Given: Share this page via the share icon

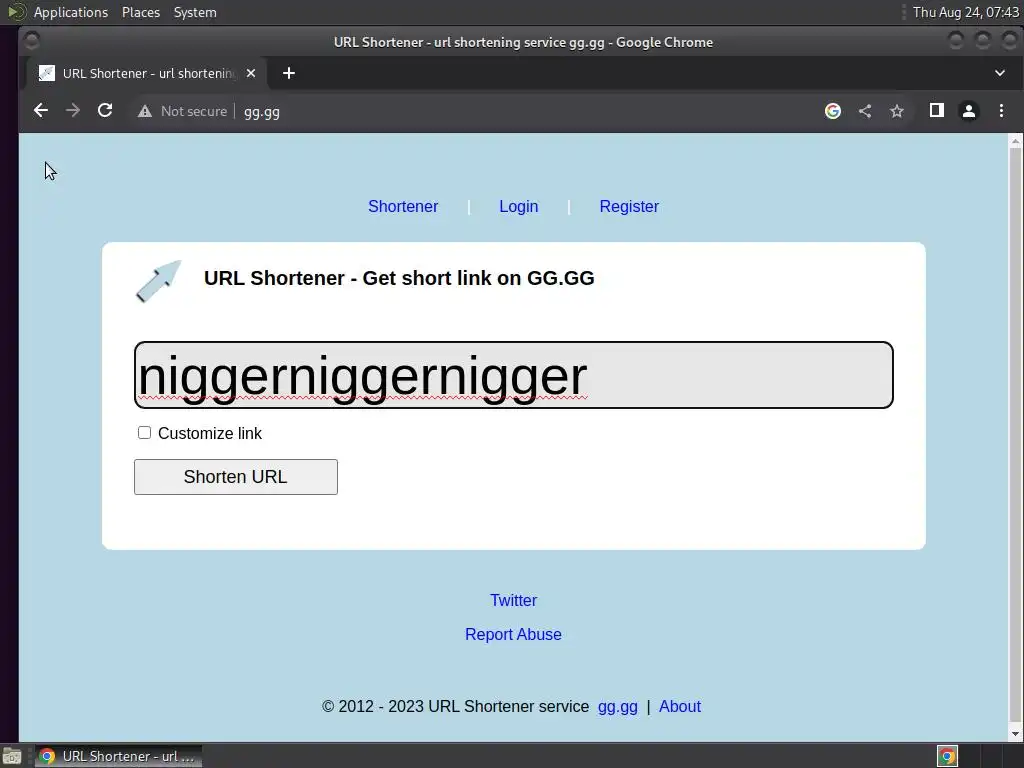Looking at the screenshot, I should pyautogui.click(x=865, y=111).
